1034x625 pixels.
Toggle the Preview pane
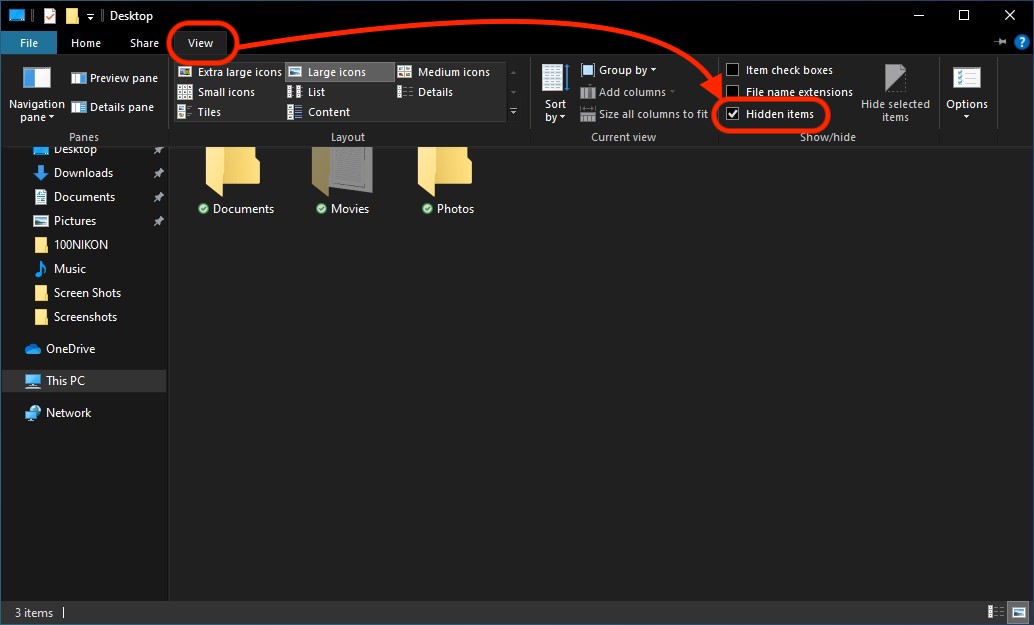coord(114,78)
